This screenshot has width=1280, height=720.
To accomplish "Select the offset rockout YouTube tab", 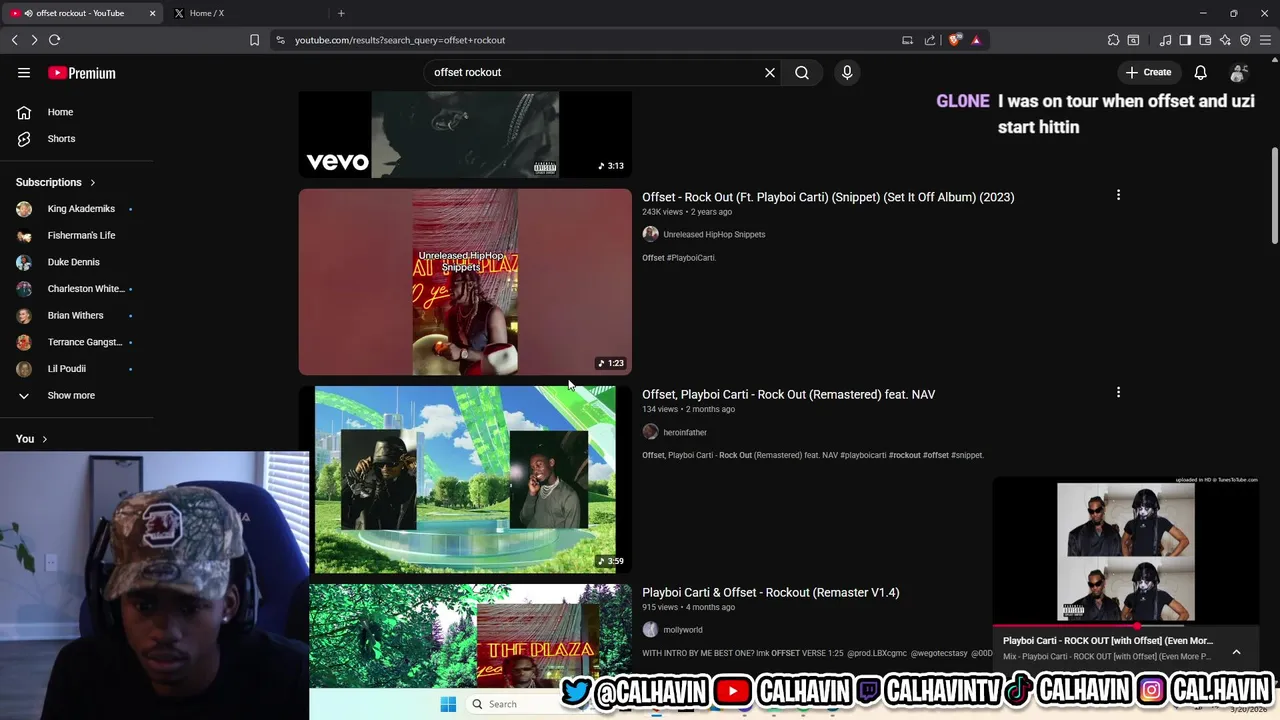I will [80, 13].
